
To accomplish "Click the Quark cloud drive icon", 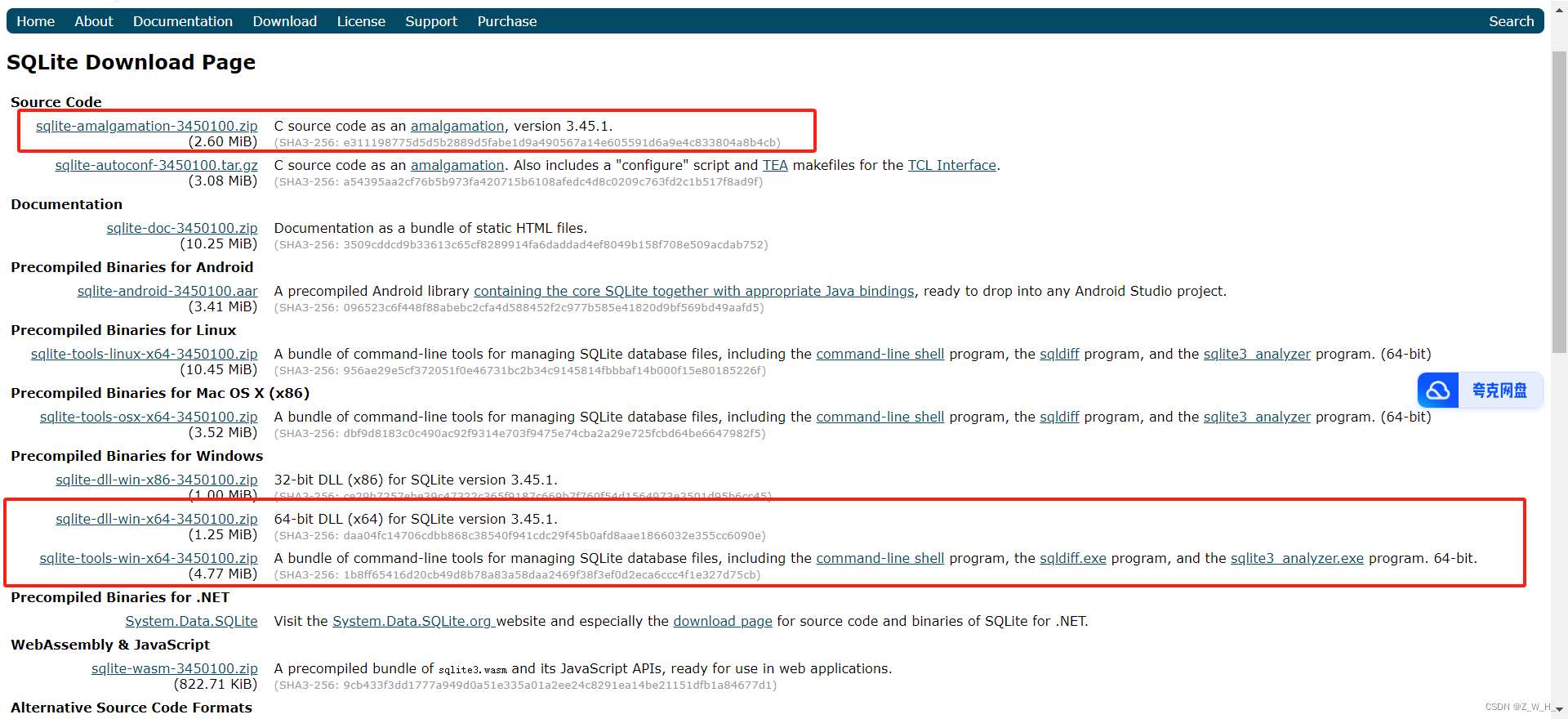I will coord(1438,391).
